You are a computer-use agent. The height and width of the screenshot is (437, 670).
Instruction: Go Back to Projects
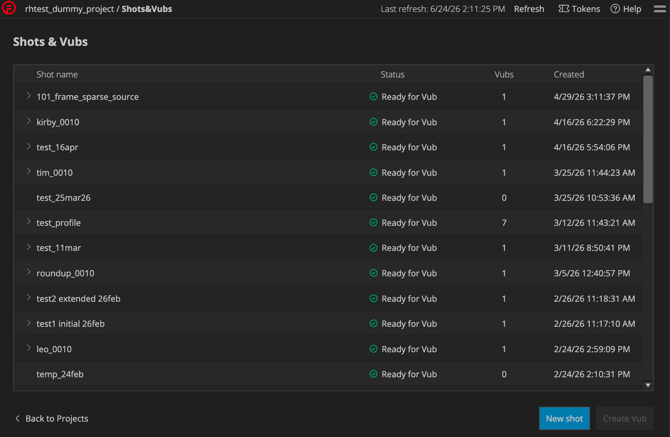pyautogui.click(x=52, y=419)
